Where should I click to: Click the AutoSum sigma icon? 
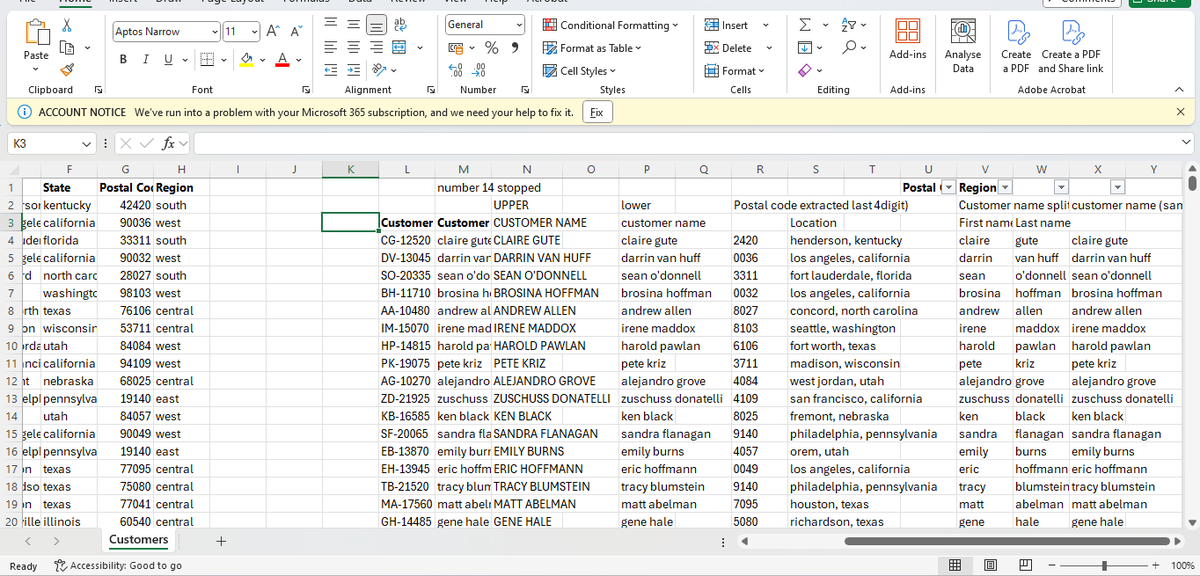(x=807, y=25)
